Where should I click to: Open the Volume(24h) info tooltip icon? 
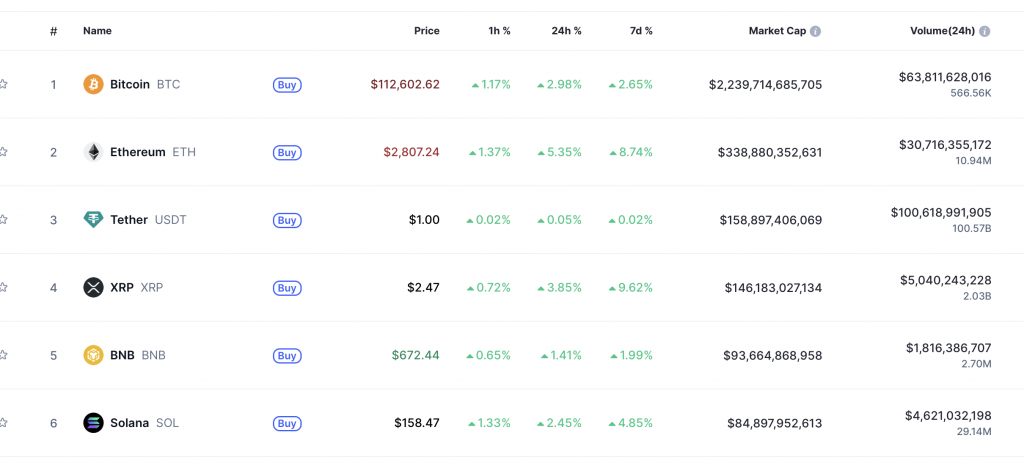tap(985, 31)
